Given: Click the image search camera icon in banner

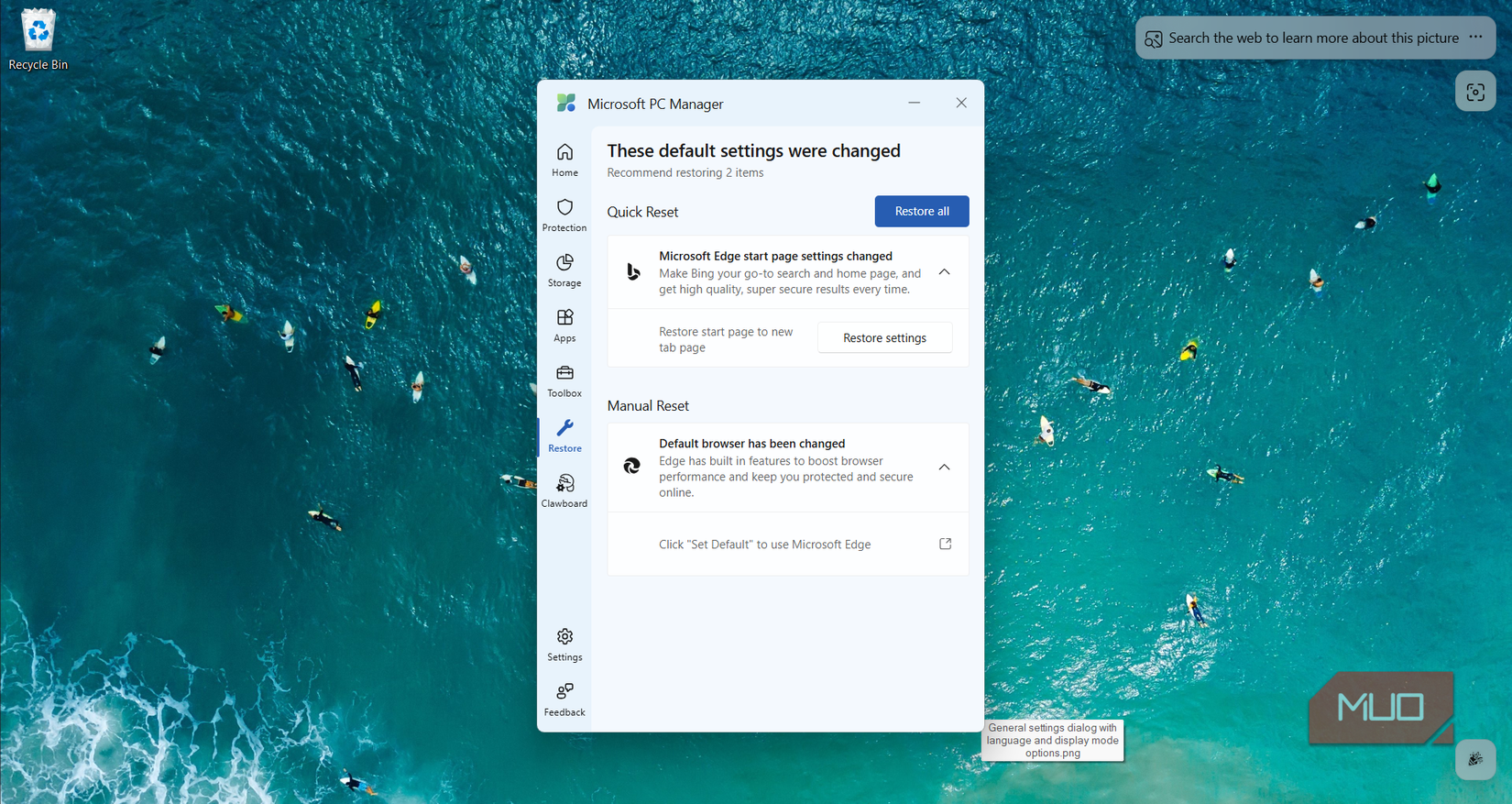Looking at the screenshot, I should 1154,39.
